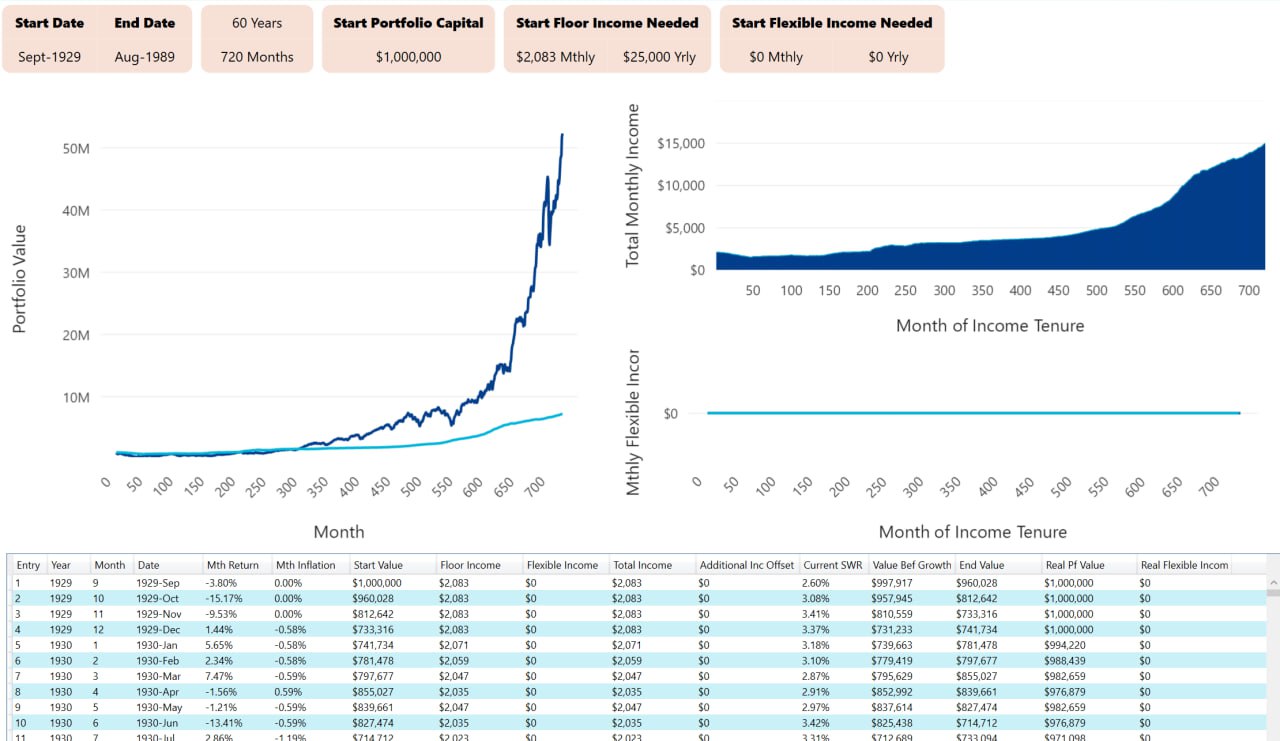
Task: Sort table by the Current SWR column header
Action: (x=832, y=565)
